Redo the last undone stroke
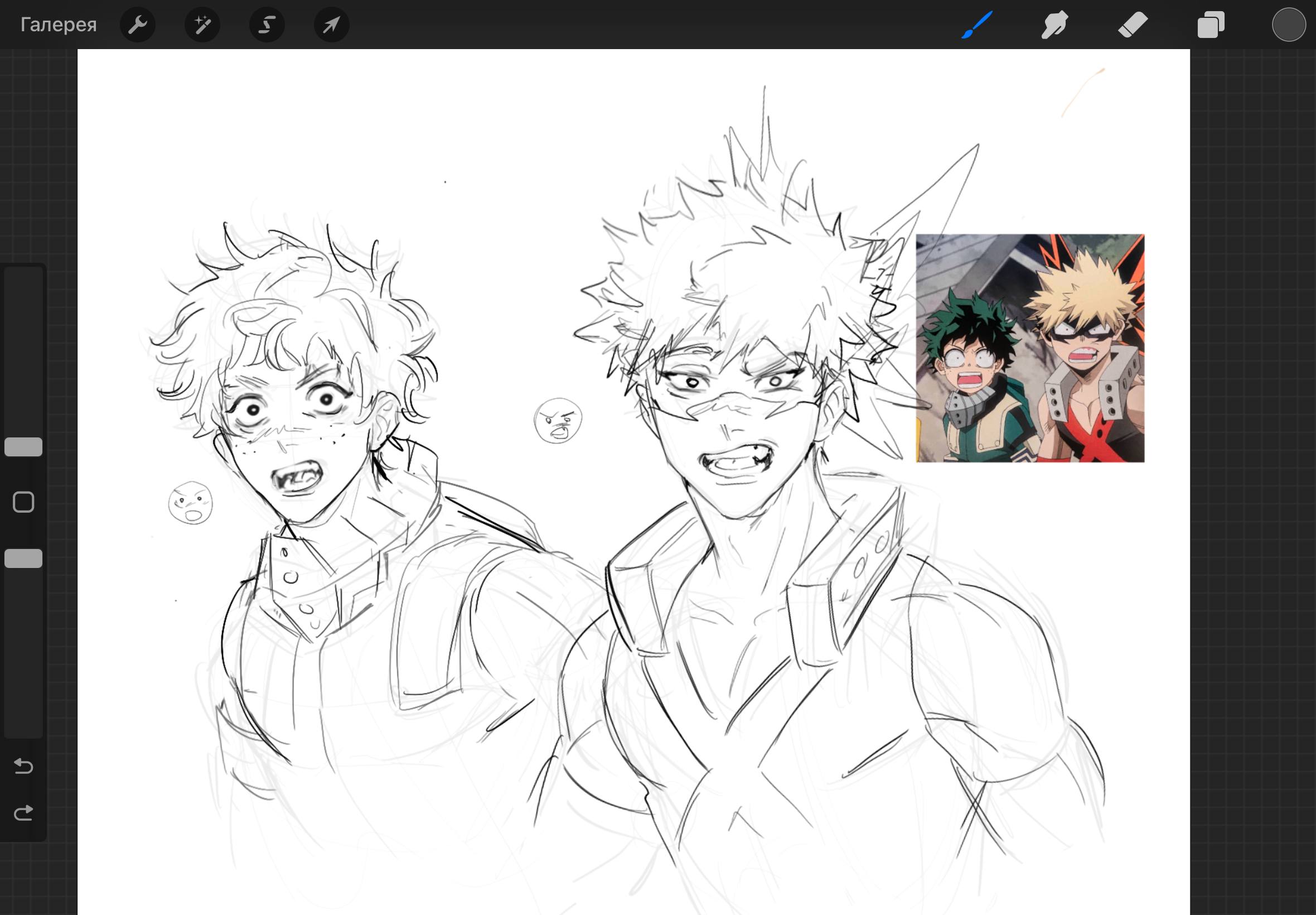Screen dimensions: 1316x915 (23, 813)
